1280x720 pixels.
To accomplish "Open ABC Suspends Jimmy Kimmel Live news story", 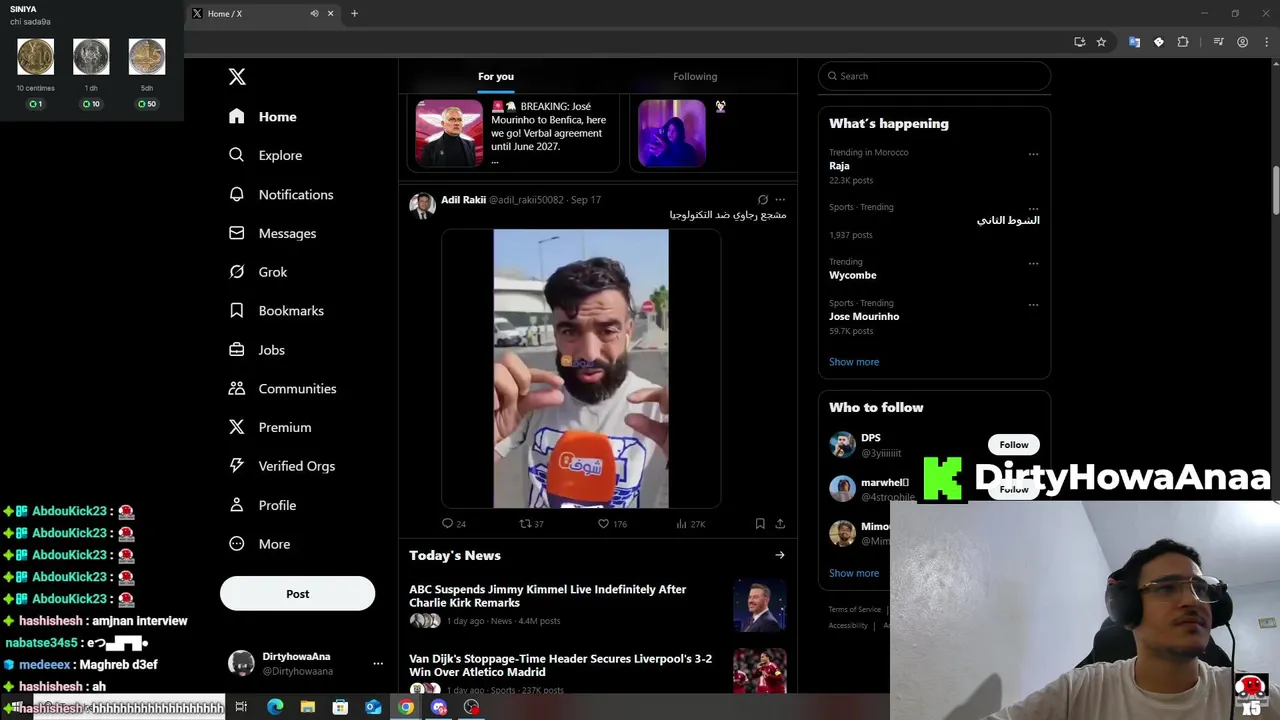I will click(597, 605).
